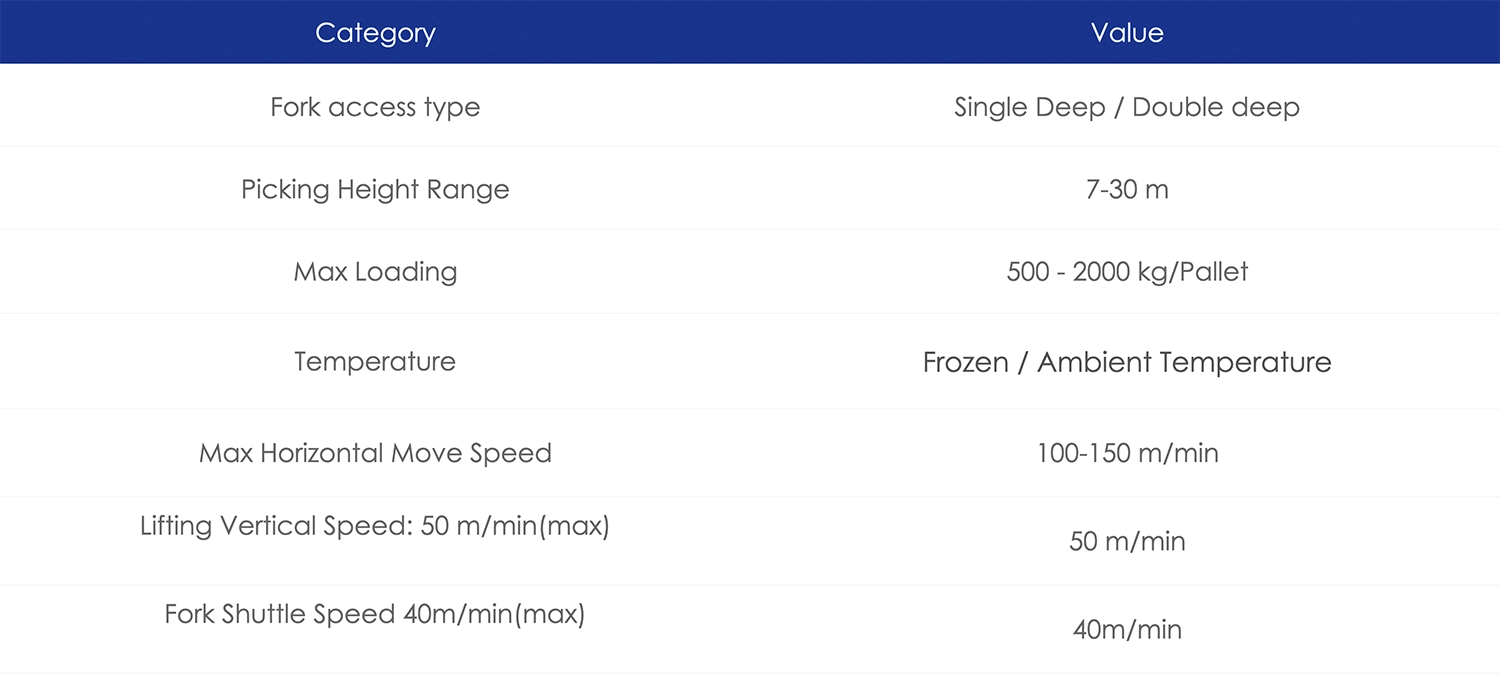Click the "500 - 2000" load figure
The width and height of the screenshot is (1500, 675).
(1064, 271)
